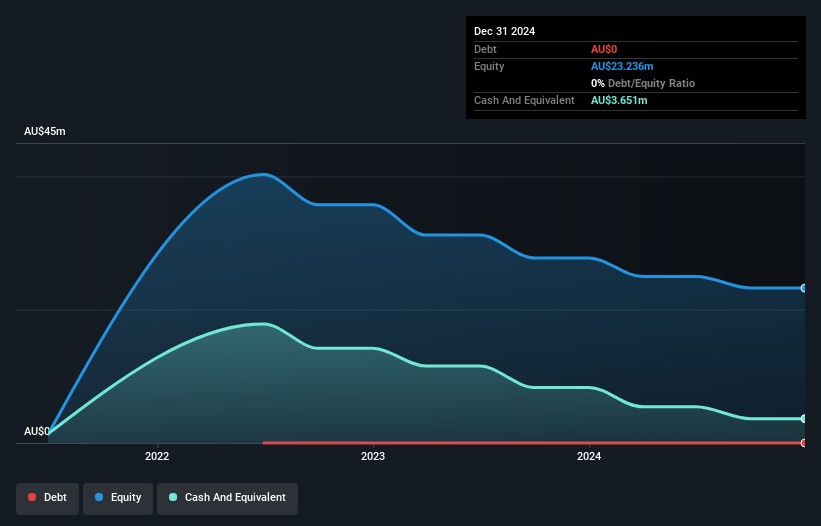Click the AU$45m y-axis label
Screen dimensions: 821x526
click(44, 131)
